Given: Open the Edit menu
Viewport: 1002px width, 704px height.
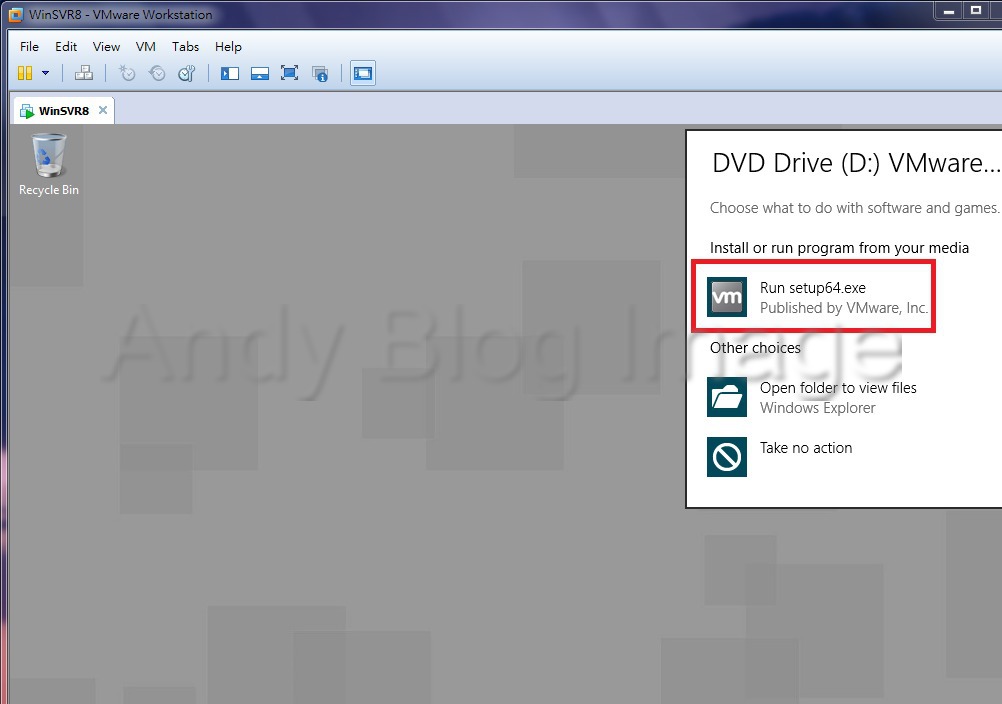Looking at the screenshot, I should point(66,47).
